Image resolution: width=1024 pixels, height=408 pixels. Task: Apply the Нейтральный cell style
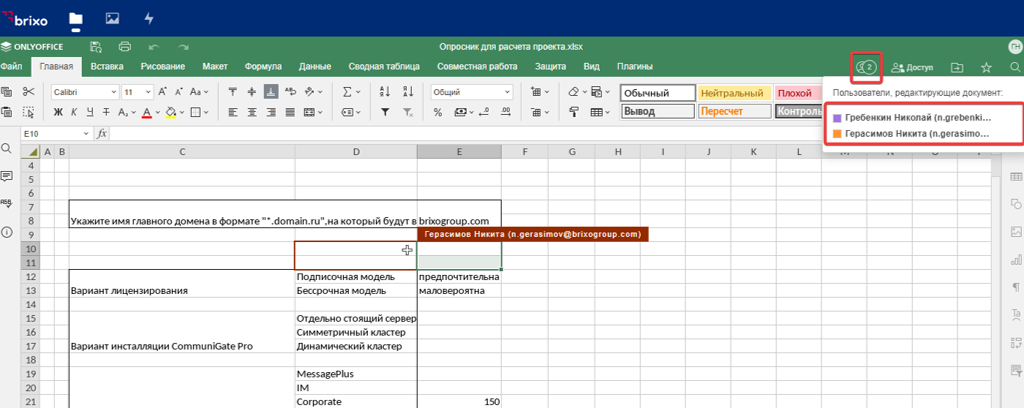coord(733,92)
